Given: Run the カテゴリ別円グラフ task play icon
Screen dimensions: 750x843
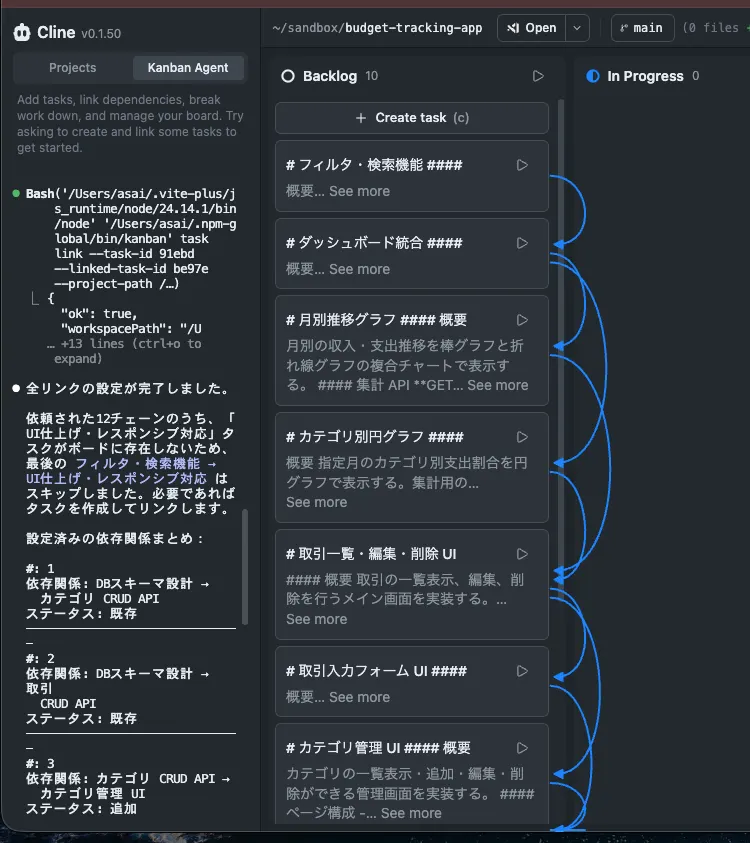Looking at the screenshot, I should [x=522, y=437].
